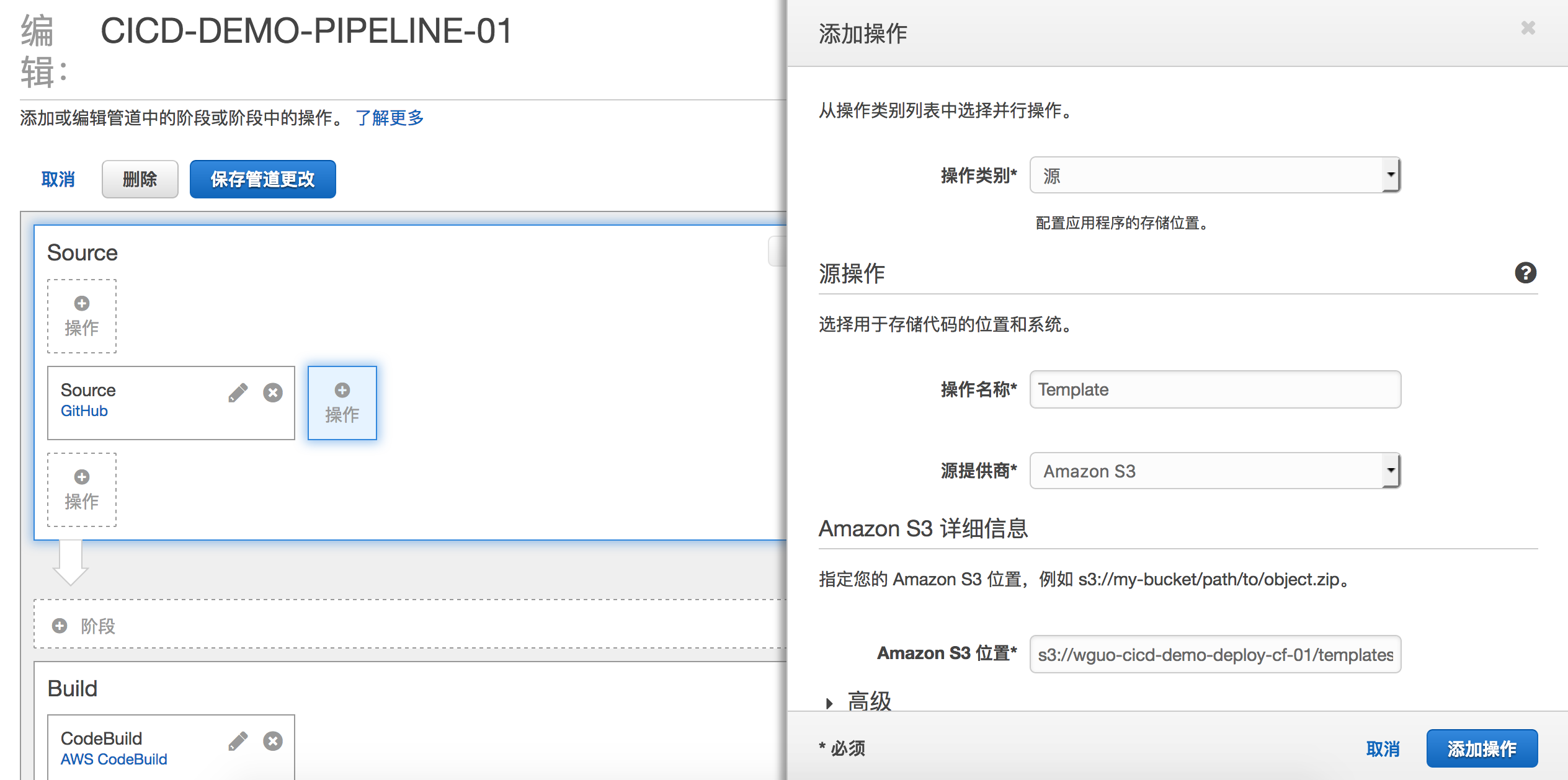Remove the Source GitHub action
1568x780 pixels.
(x=273, y=392)
